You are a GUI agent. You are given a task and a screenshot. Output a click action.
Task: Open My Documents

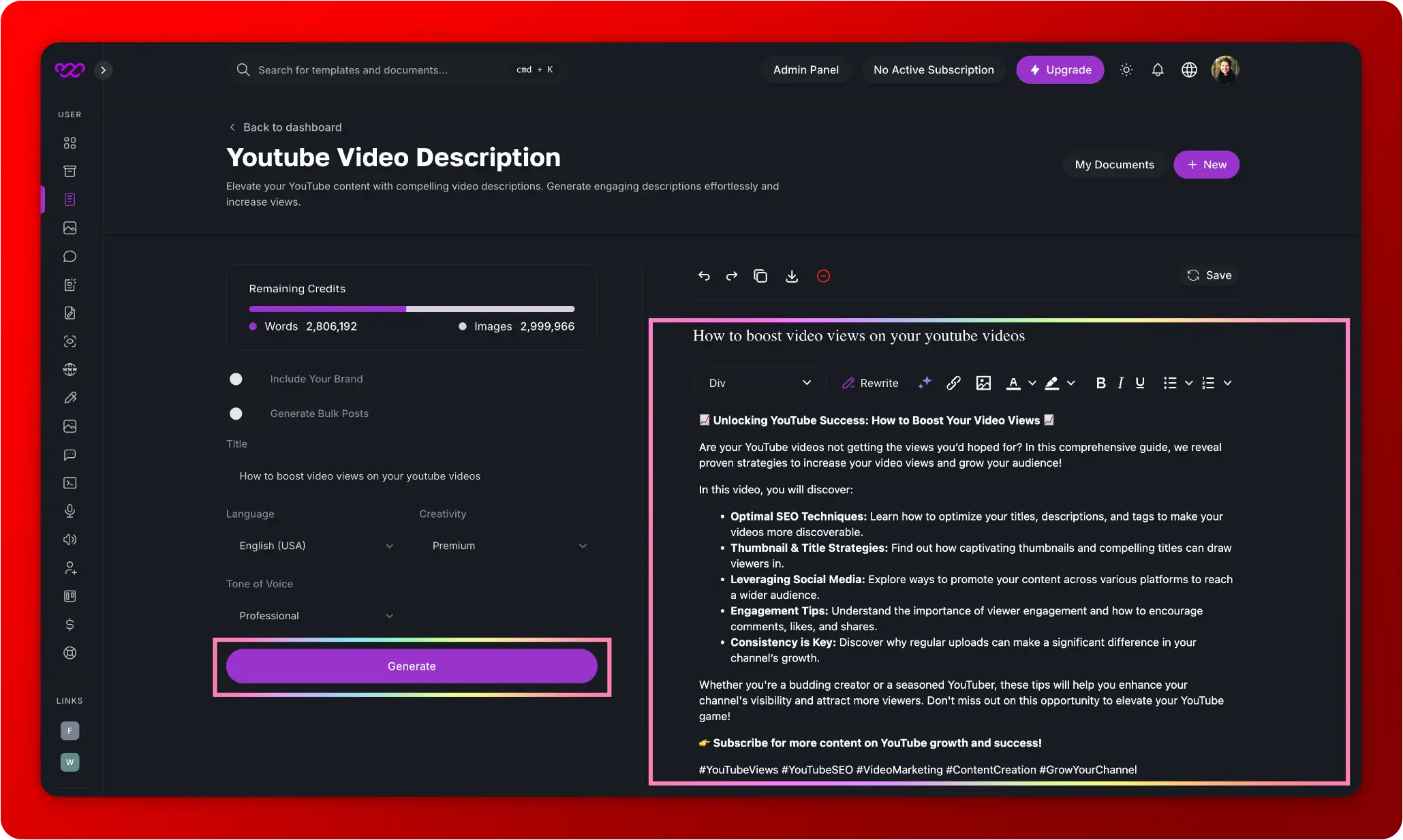click(1115, 165)
